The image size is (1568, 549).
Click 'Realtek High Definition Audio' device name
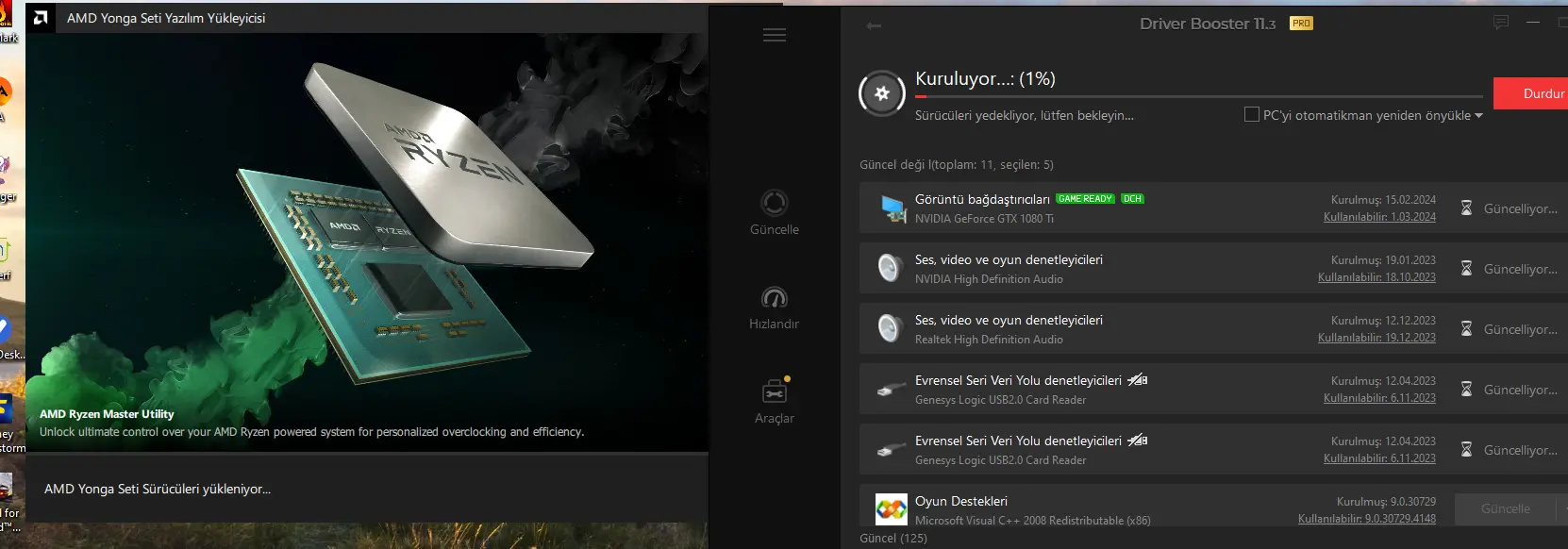(x=989, y=340)
